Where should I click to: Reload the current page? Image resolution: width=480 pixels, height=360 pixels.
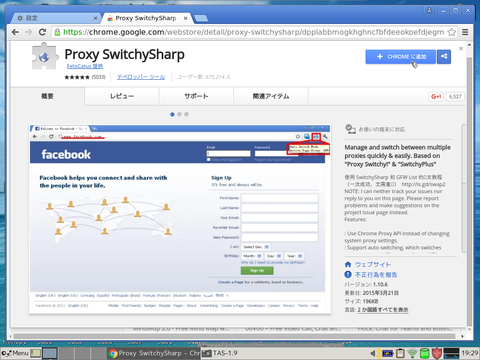pos(42,32)
